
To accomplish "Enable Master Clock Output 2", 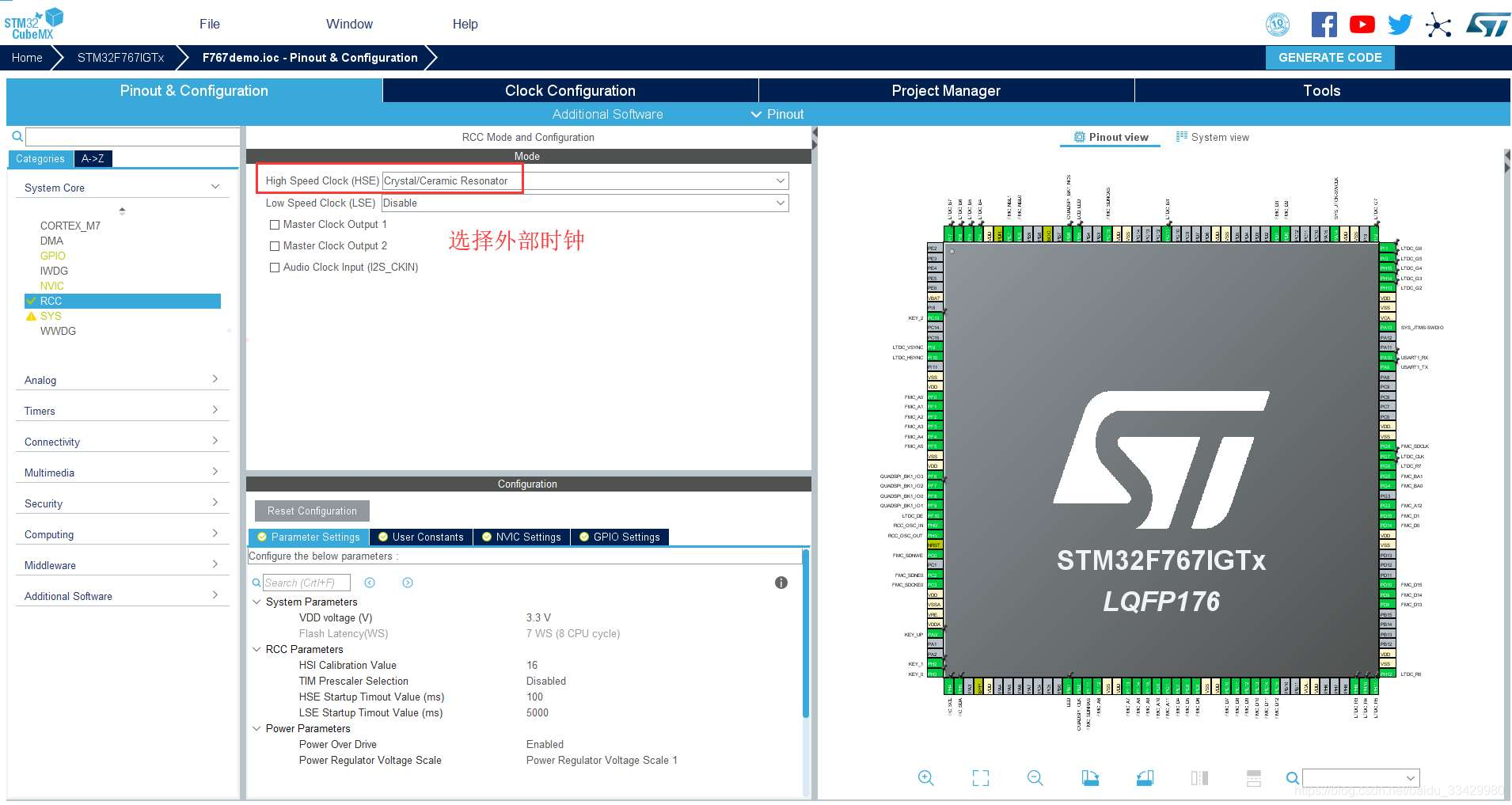I will (275, 246).
